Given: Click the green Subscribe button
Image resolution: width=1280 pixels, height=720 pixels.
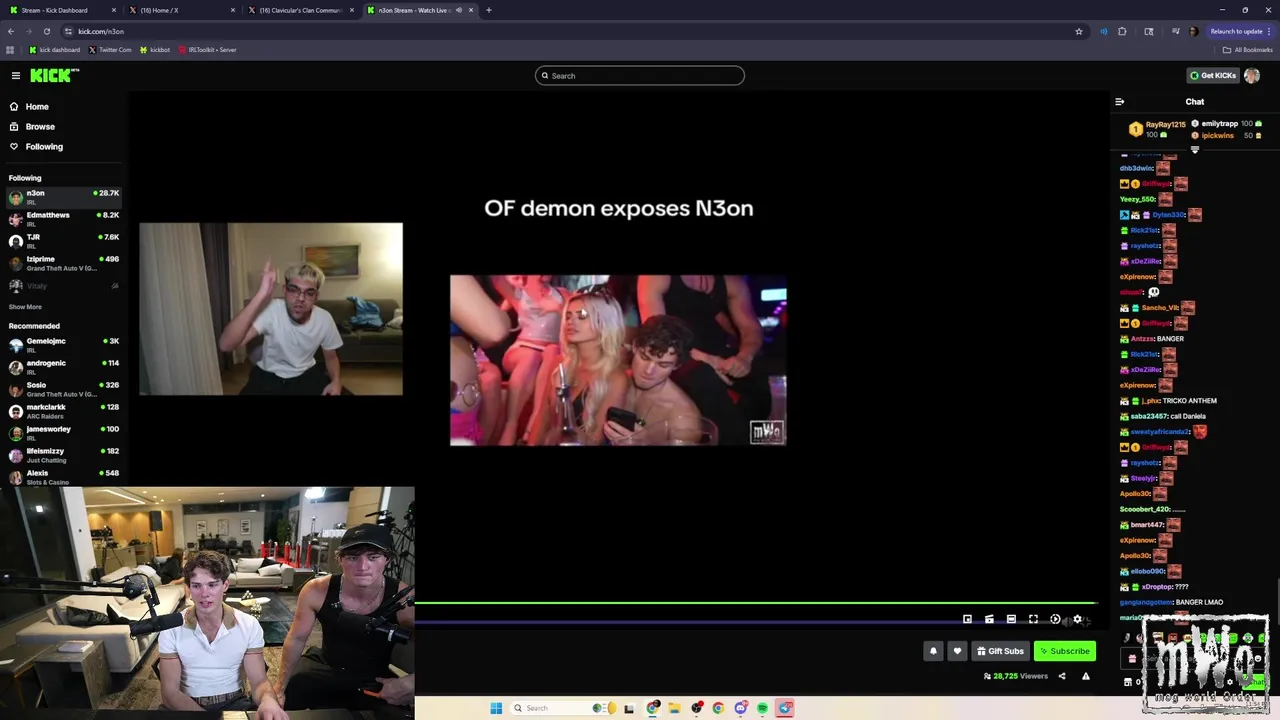Looking at the screenshot, I should [x=1065, y=651].
